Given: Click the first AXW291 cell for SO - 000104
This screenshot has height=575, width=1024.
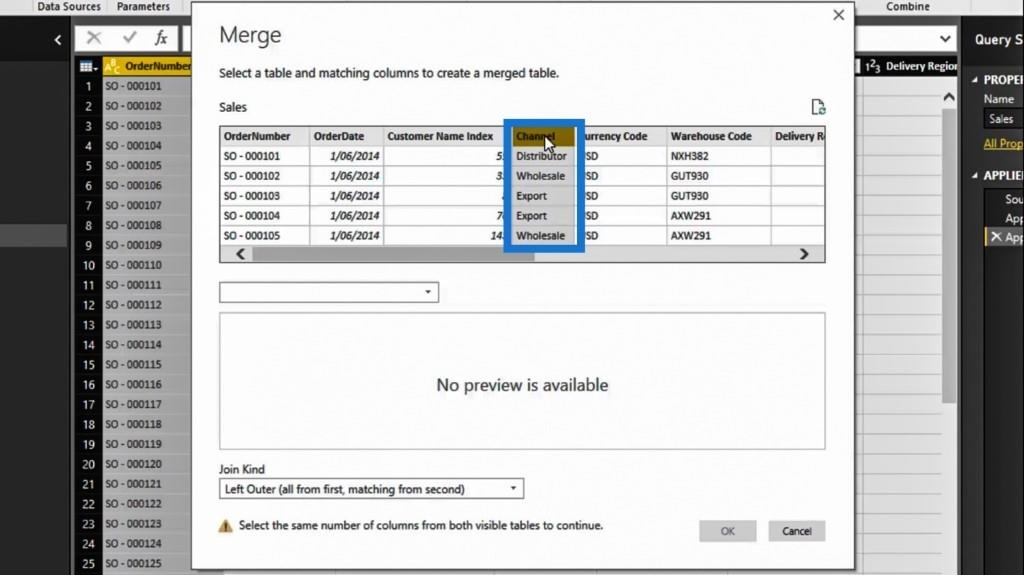Looking at the screenshot, I should (x=718, y=216).
